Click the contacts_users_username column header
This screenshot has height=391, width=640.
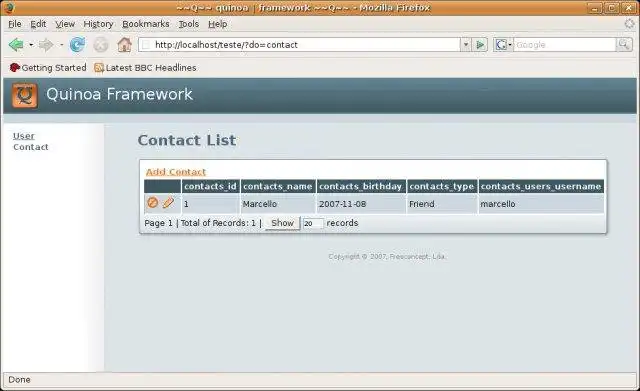pyautogui.click(x=541, y=186)
